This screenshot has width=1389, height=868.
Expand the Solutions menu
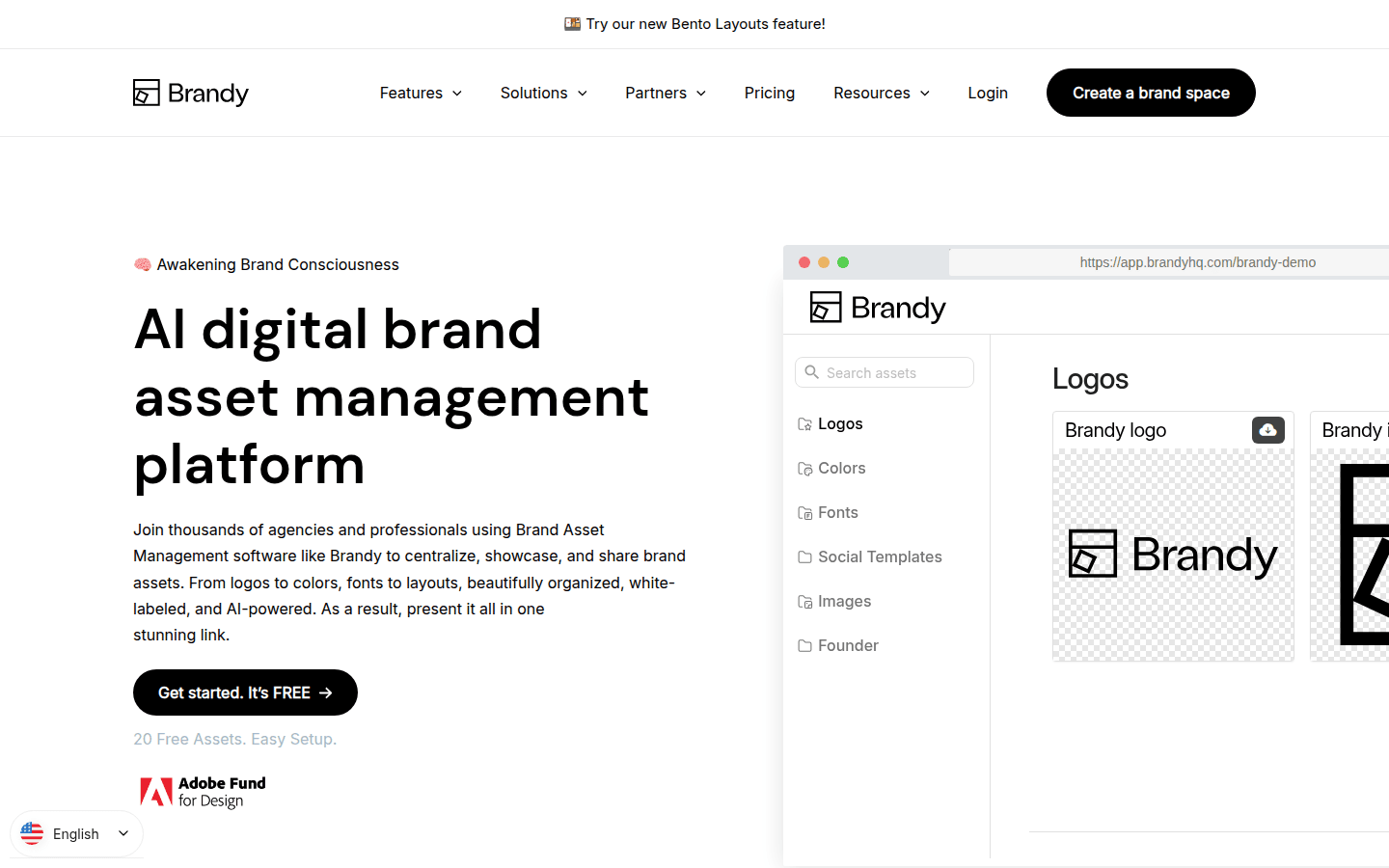click(x=543, y=93)
